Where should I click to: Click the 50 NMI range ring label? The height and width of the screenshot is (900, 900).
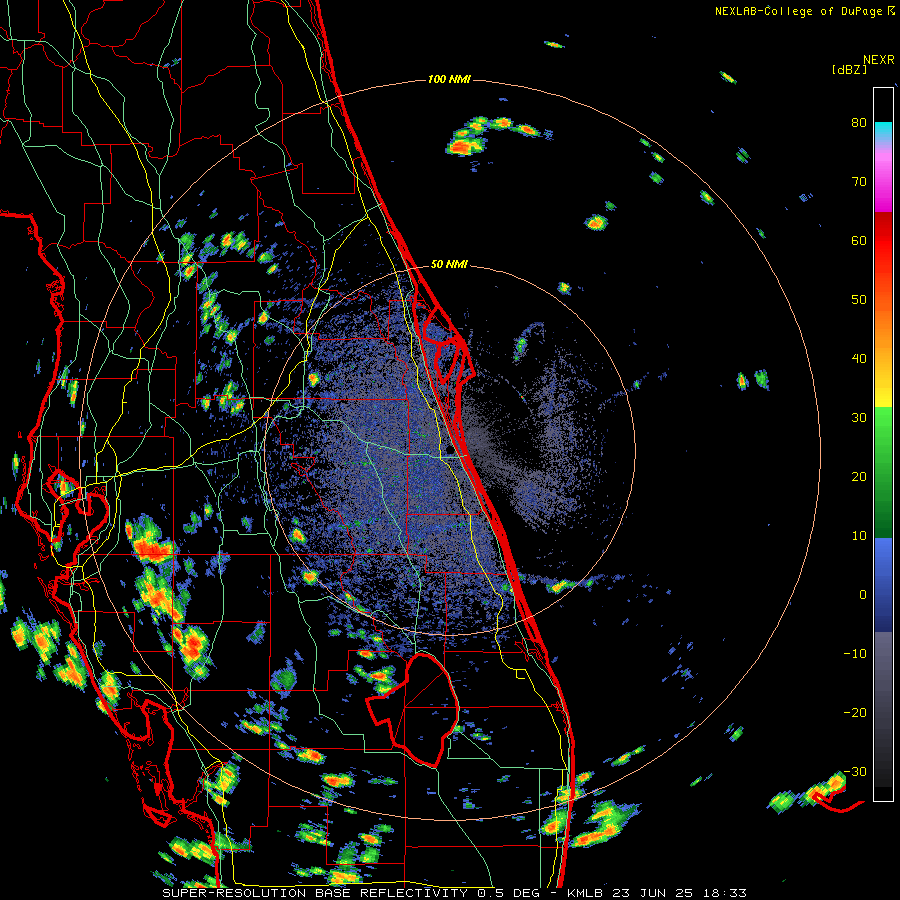449,265
